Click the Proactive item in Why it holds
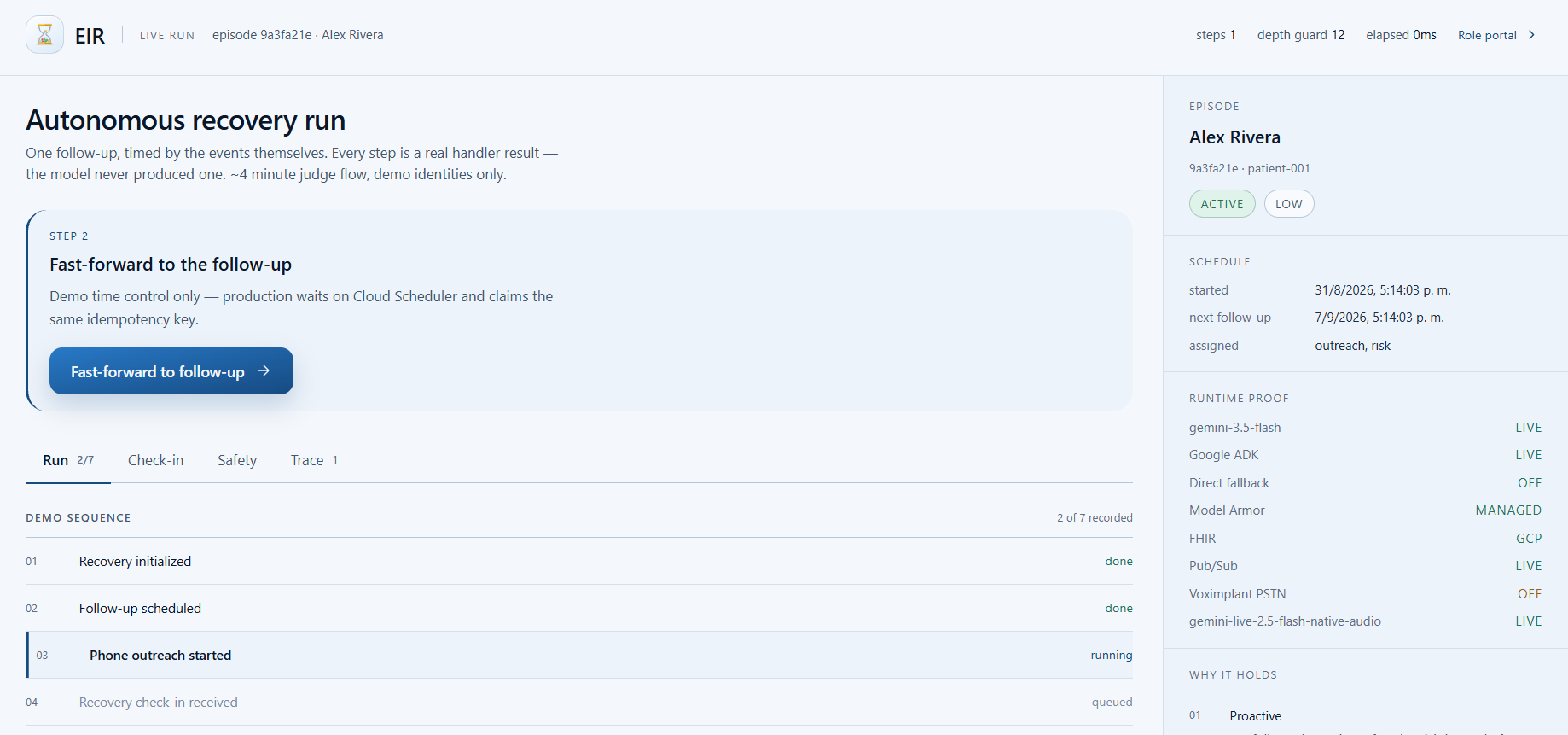The image size is (1568, 735). [x=1255, y=716]
